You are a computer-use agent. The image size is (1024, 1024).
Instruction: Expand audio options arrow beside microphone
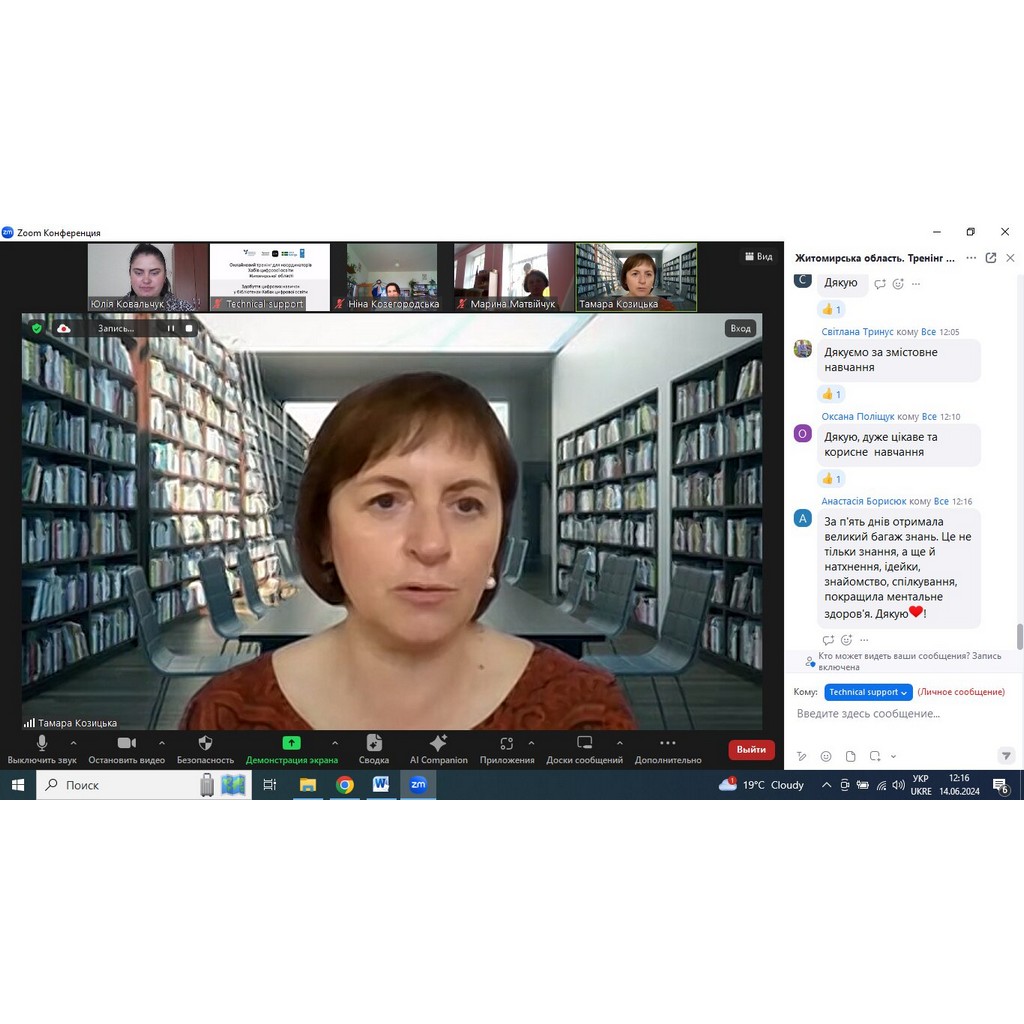(73, 743)
